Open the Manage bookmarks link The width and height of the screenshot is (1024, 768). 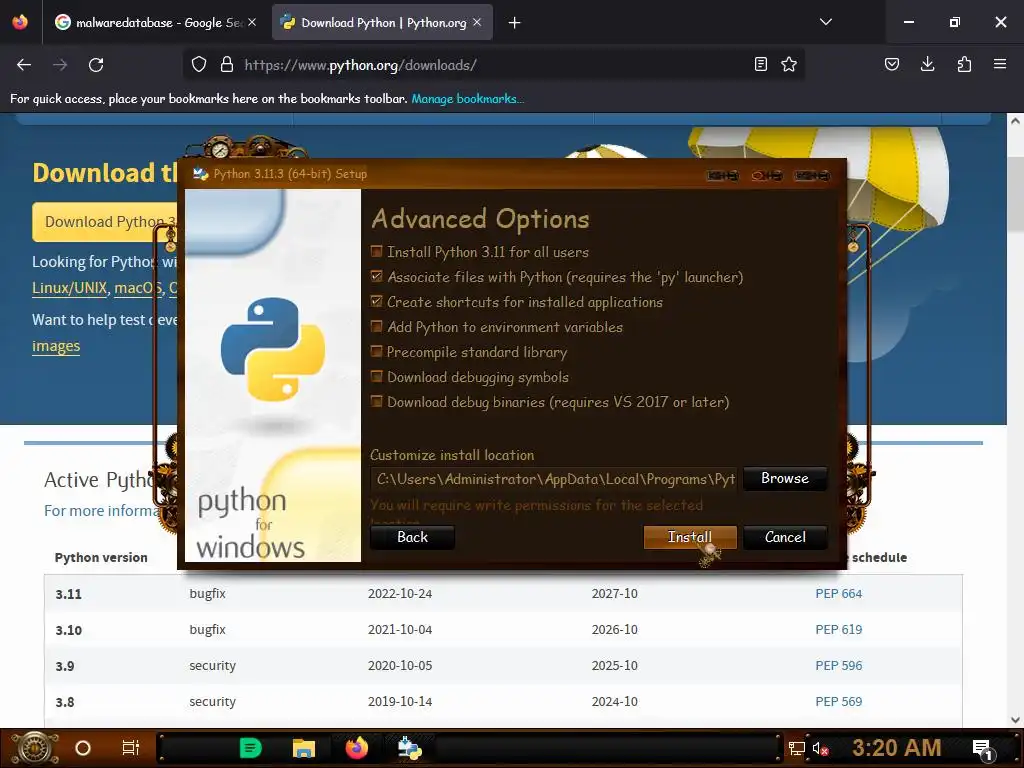[x=468, y=99]
